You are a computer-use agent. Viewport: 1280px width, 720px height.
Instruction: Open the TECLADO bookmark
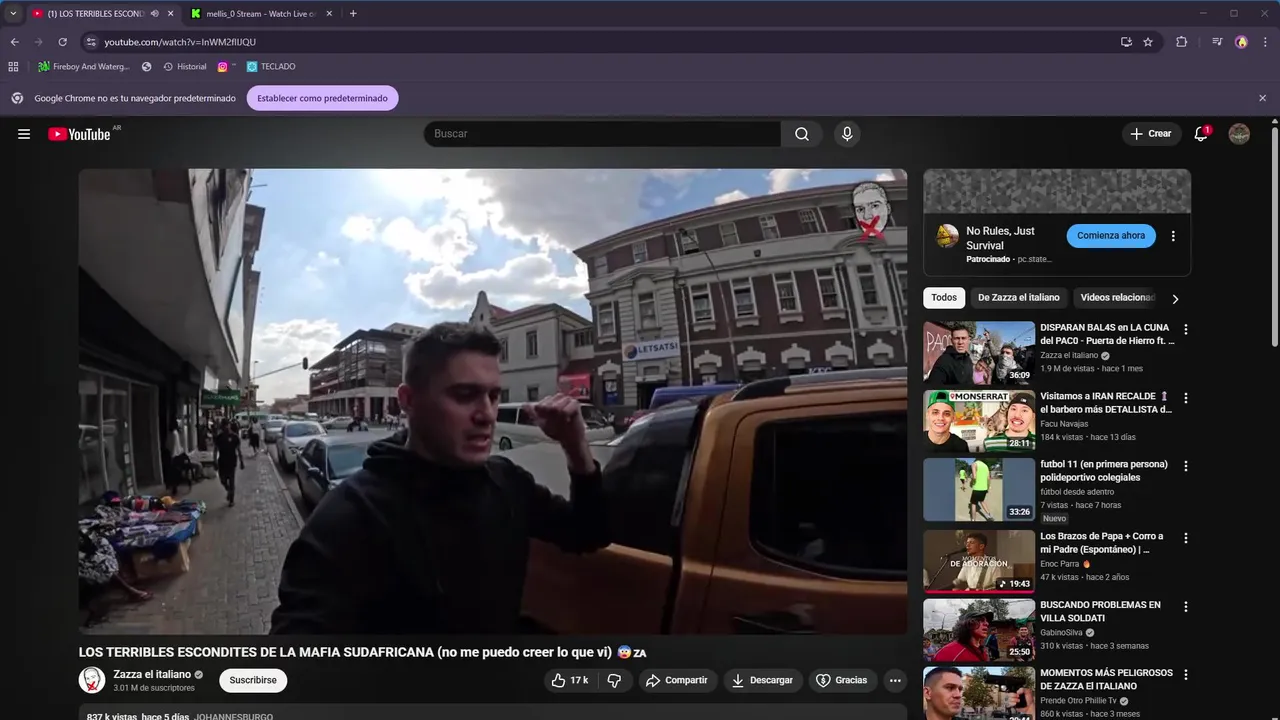pyautogui.click(x=271, y=67)
